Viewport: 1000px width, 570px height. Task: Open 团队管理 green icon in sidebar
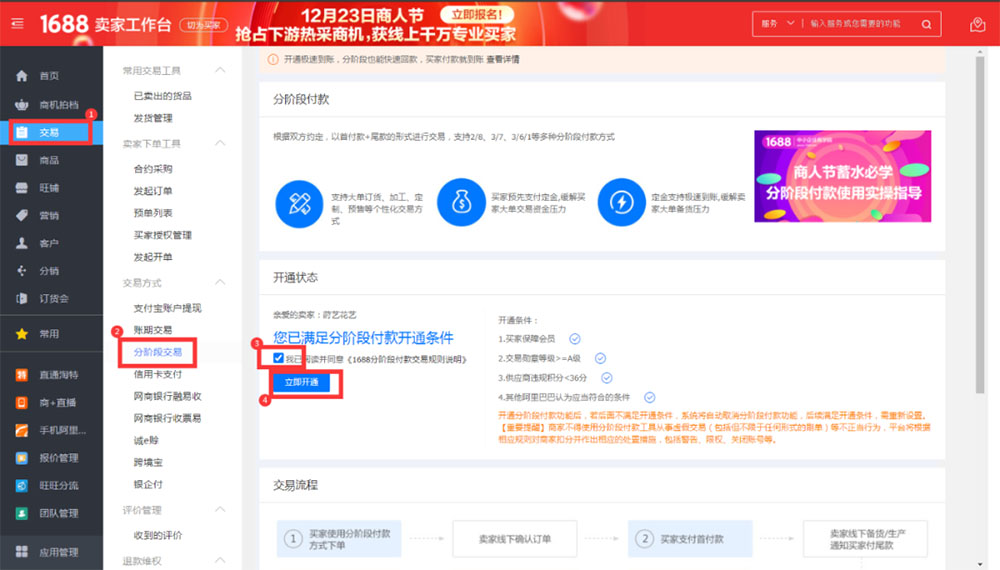point(22,513)
